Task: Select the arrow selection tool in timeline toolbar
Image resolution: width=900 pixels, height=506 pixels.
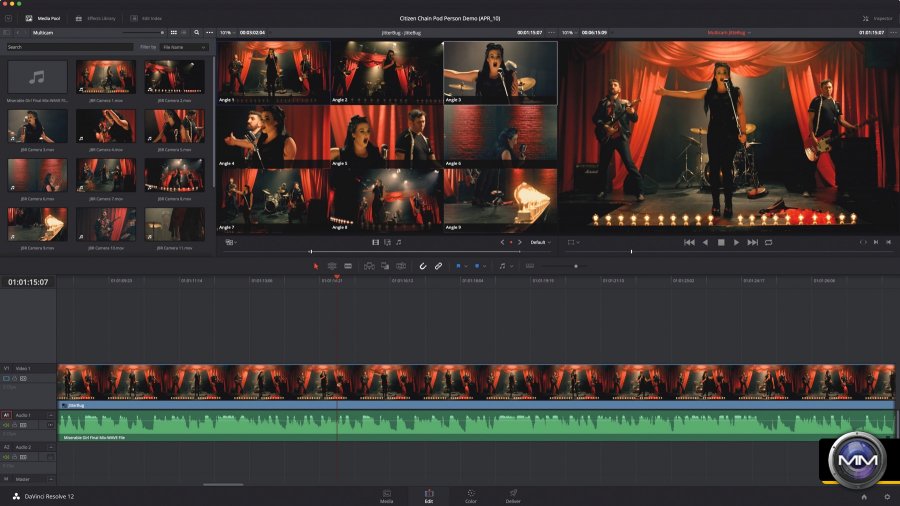Action: (x=316, y=266)
